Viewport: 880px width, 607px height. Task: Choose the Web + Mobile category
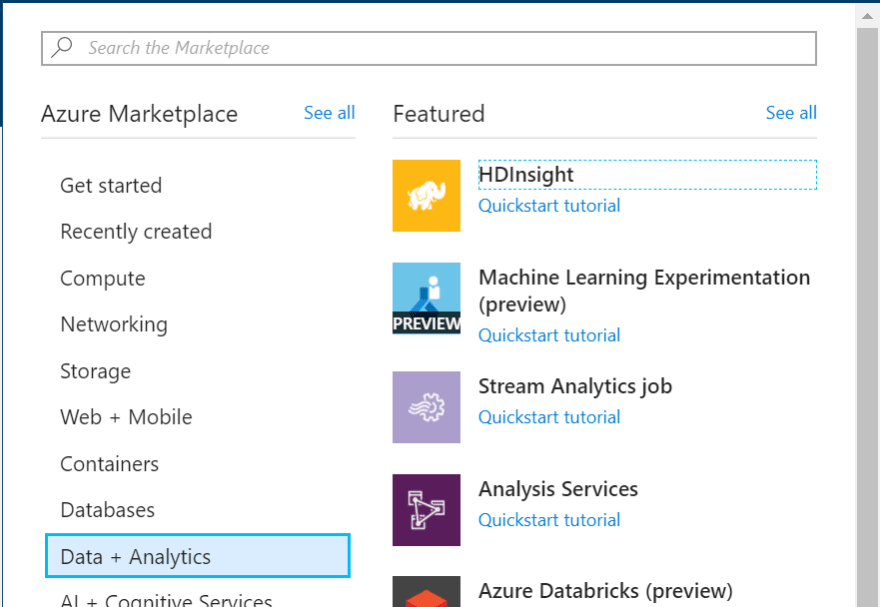click(x=126, y=417)
